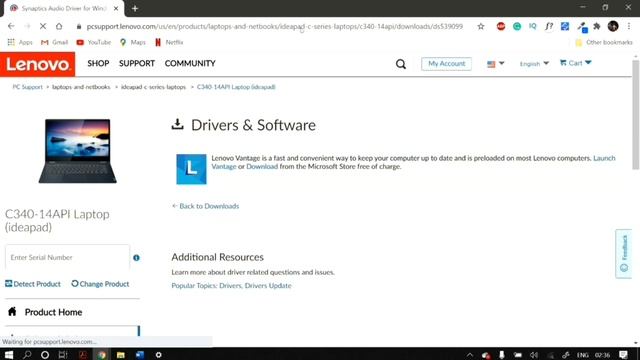640x360 pixels.
Task: Open the Windows Start menu
Action: tap(9, 354)
